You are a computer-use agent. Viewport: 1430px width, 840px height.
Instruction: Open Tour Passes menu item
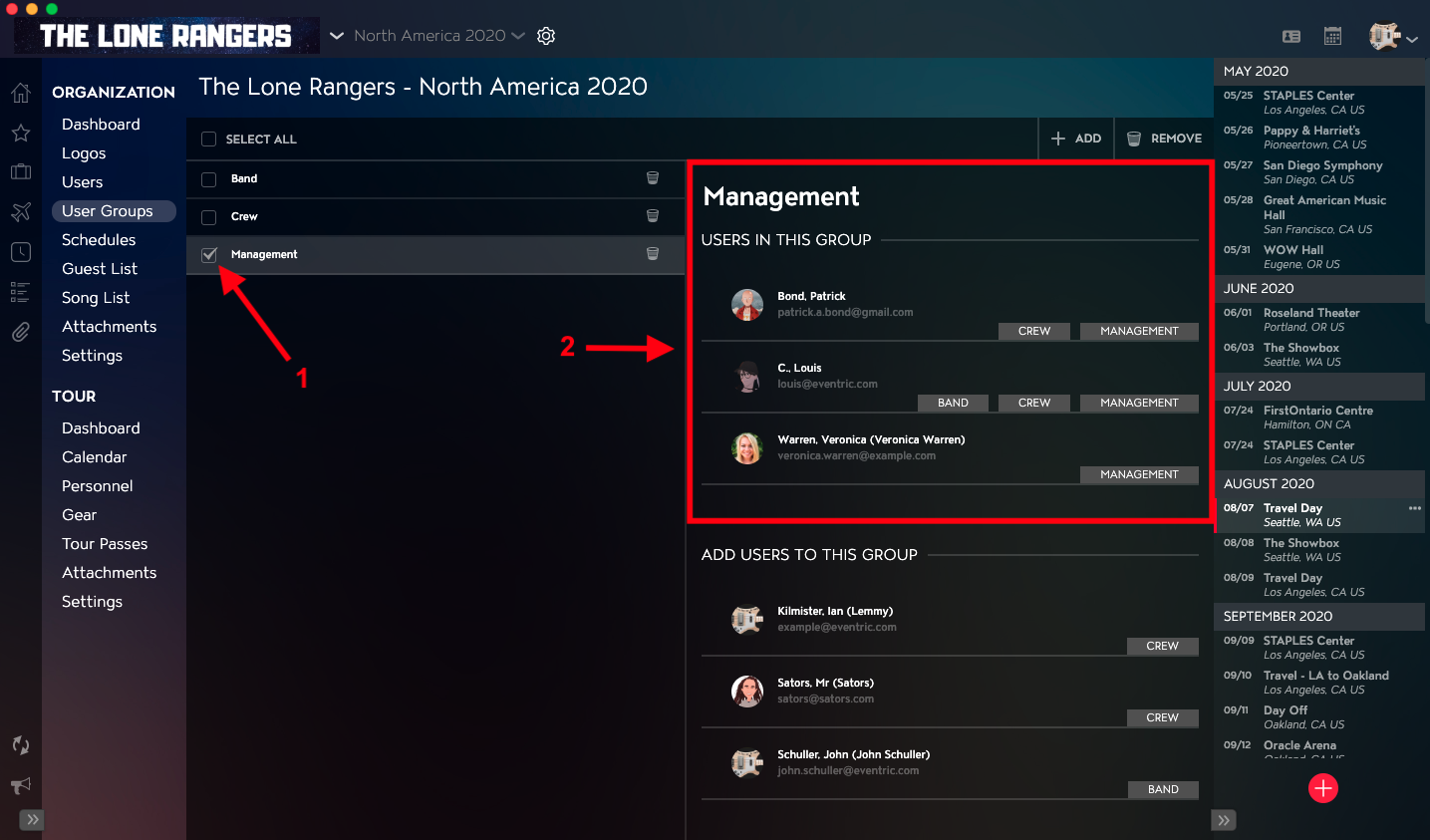tap(105, 544)
